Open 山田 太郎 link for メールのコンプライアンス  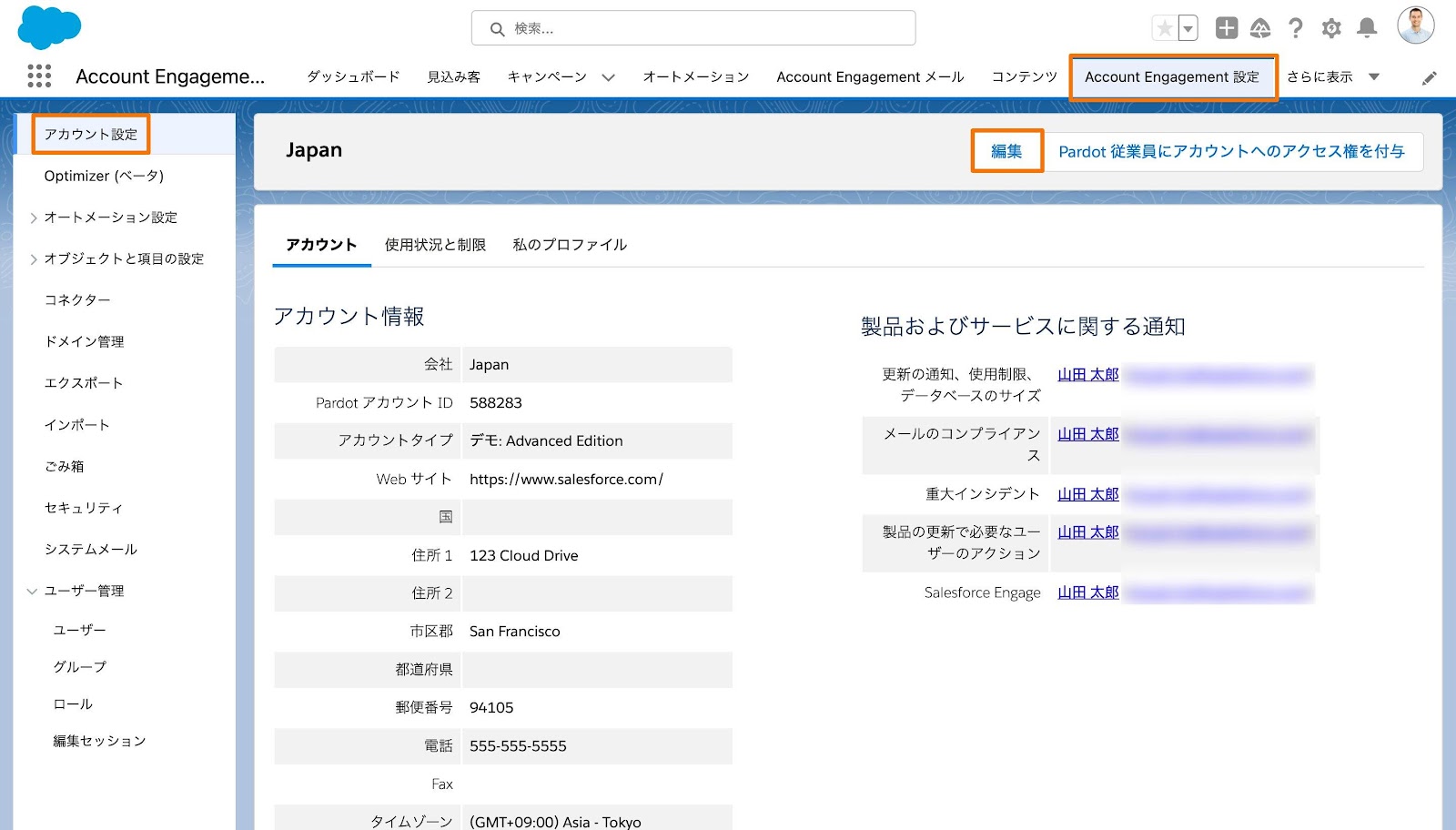click(x=1088, y=435)
